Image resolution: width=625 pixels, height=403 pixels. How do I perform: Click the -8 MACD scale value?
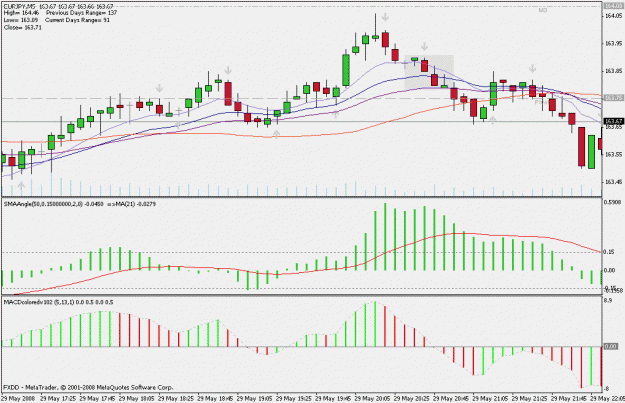click(607, 389)
